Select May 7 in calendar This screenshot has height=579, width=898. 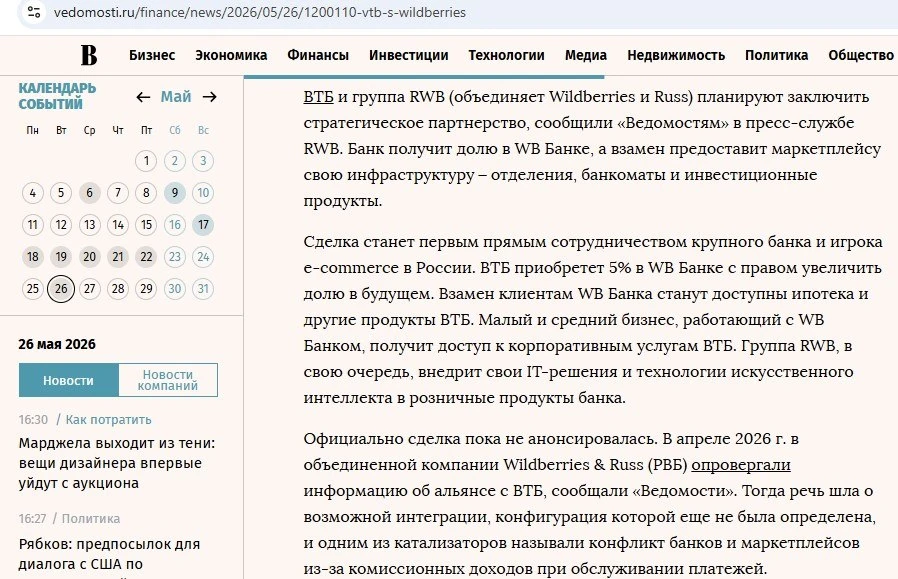pyautogui.click(x=118, y=193)
